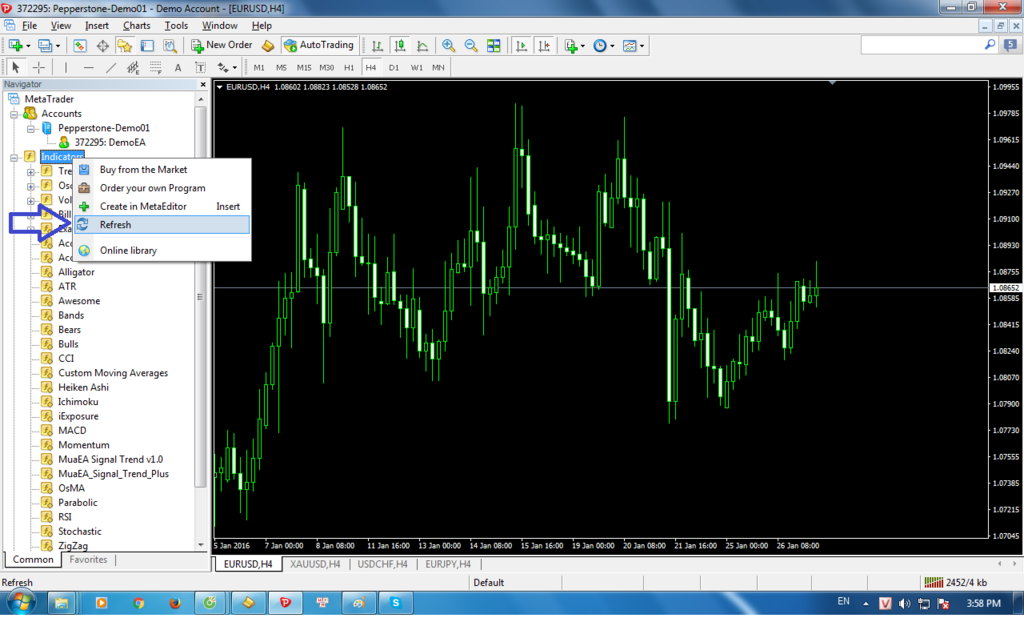Open the Periods clock icon
Viewport: 1024px width, 618px height.
(600, 46)
